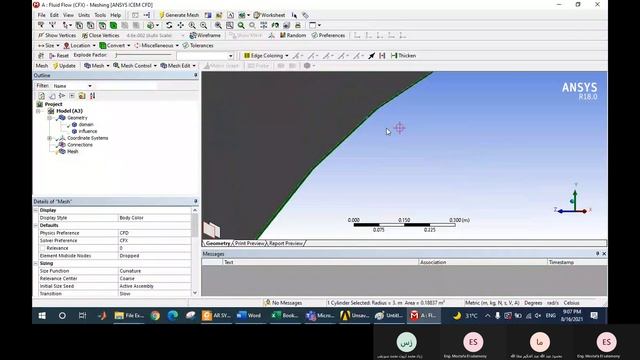Image resolution: width=640 pixels, height=360 pixels.
Task: Click the pin icon on Outline panel
Action: (x=196, y=76)
